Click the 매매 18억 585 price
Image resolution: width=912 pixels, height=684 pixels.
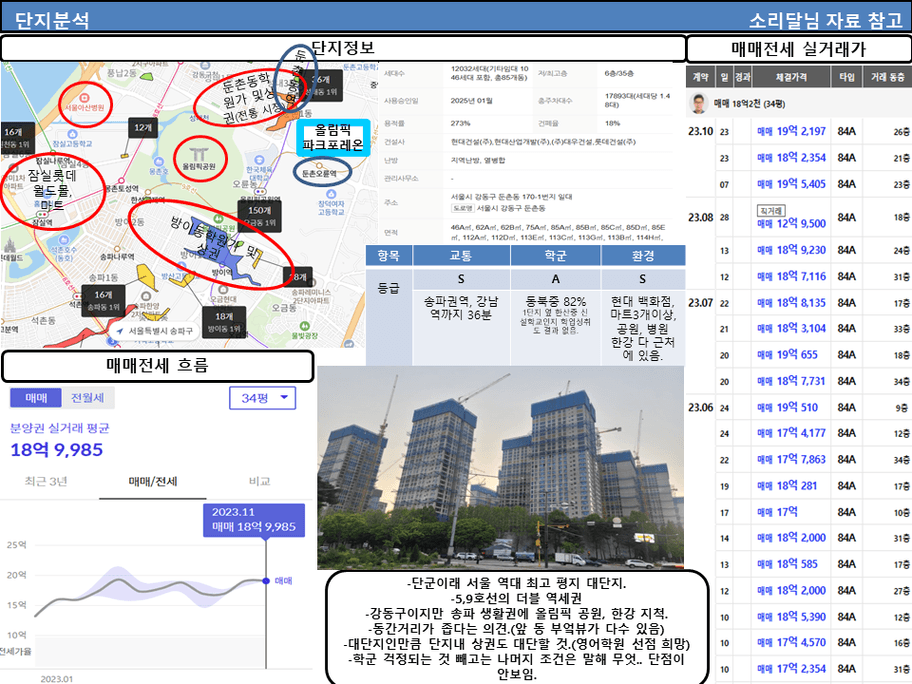(x=787, y=564)
